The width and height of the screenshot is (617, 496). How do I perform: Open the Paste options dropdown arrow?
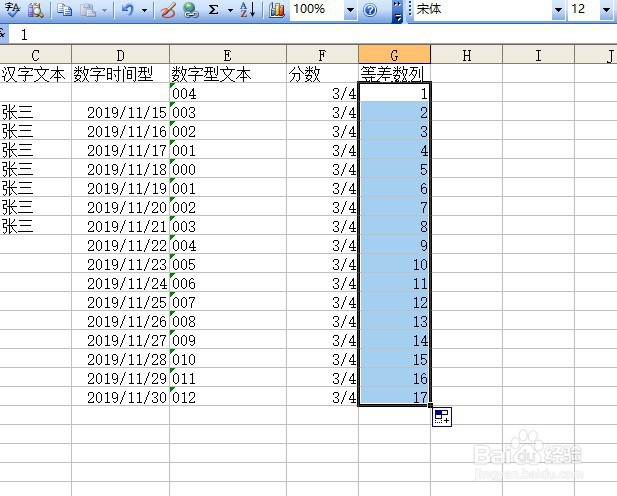pos(105,10)
